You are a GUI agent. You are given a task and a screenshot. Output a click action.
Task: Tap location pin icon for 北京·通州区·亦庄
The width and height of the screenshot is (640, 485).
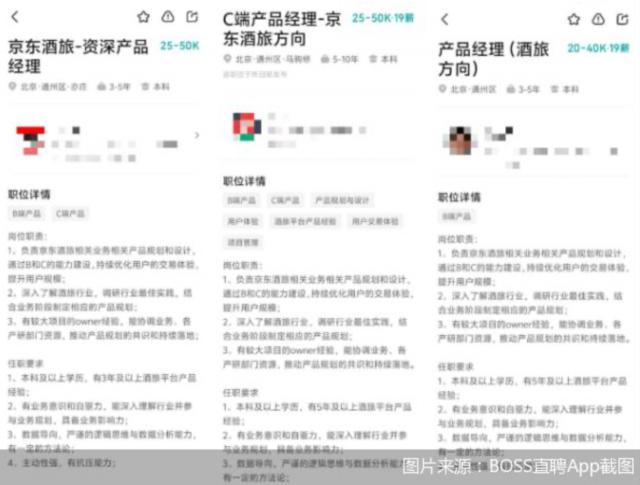(13, 87)
